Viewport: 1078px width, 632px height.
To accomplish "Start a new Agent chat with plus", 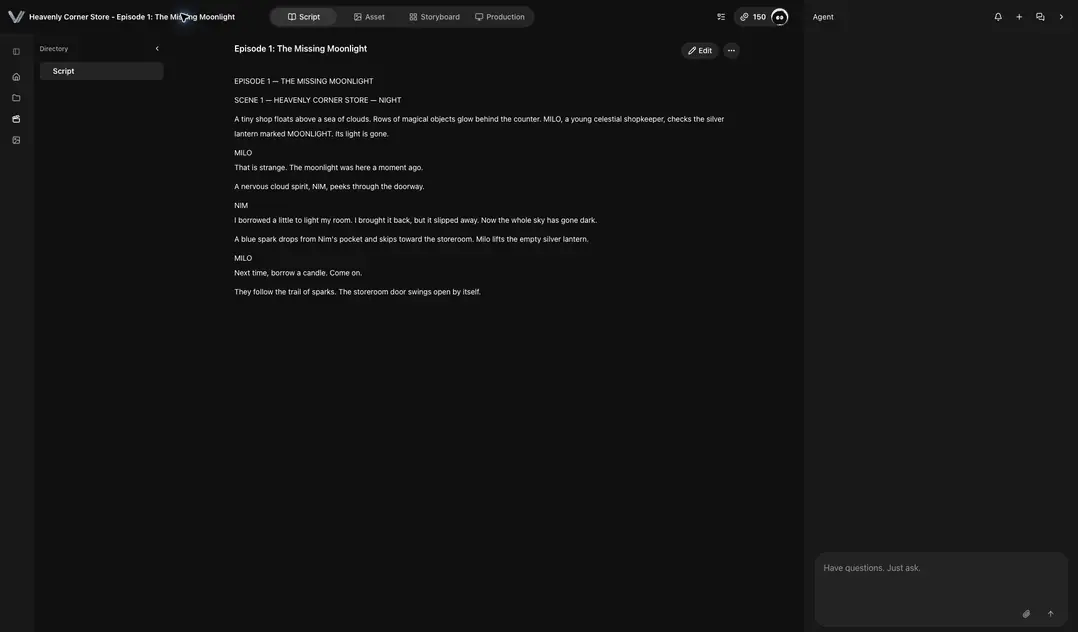I will (x=1019, y=17).
